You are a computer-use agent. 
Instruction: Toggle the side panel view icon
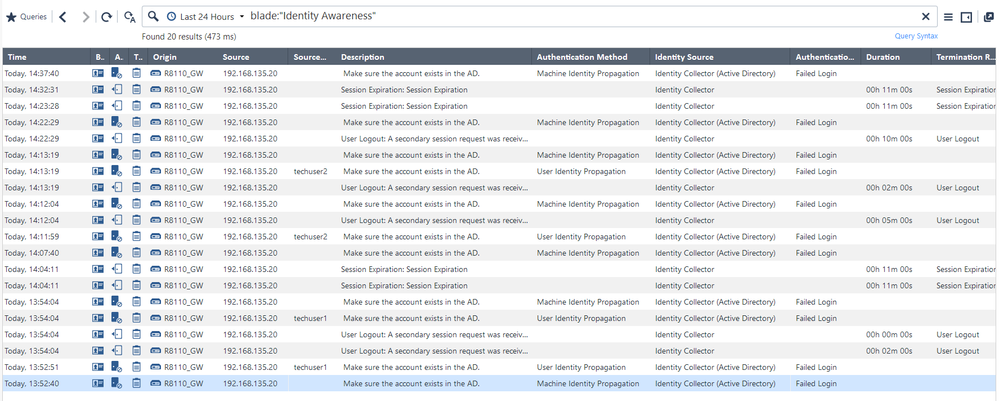[x=966, y=17]
